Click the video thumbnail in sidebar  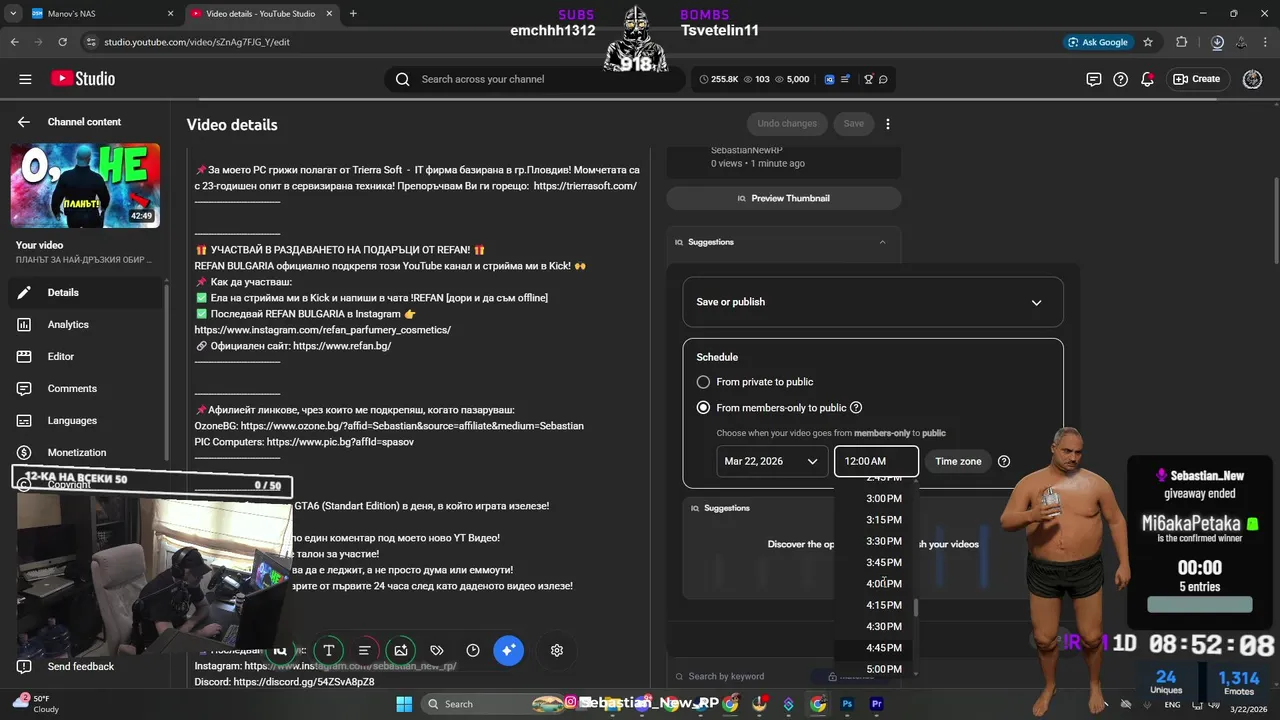coord(85,186)
